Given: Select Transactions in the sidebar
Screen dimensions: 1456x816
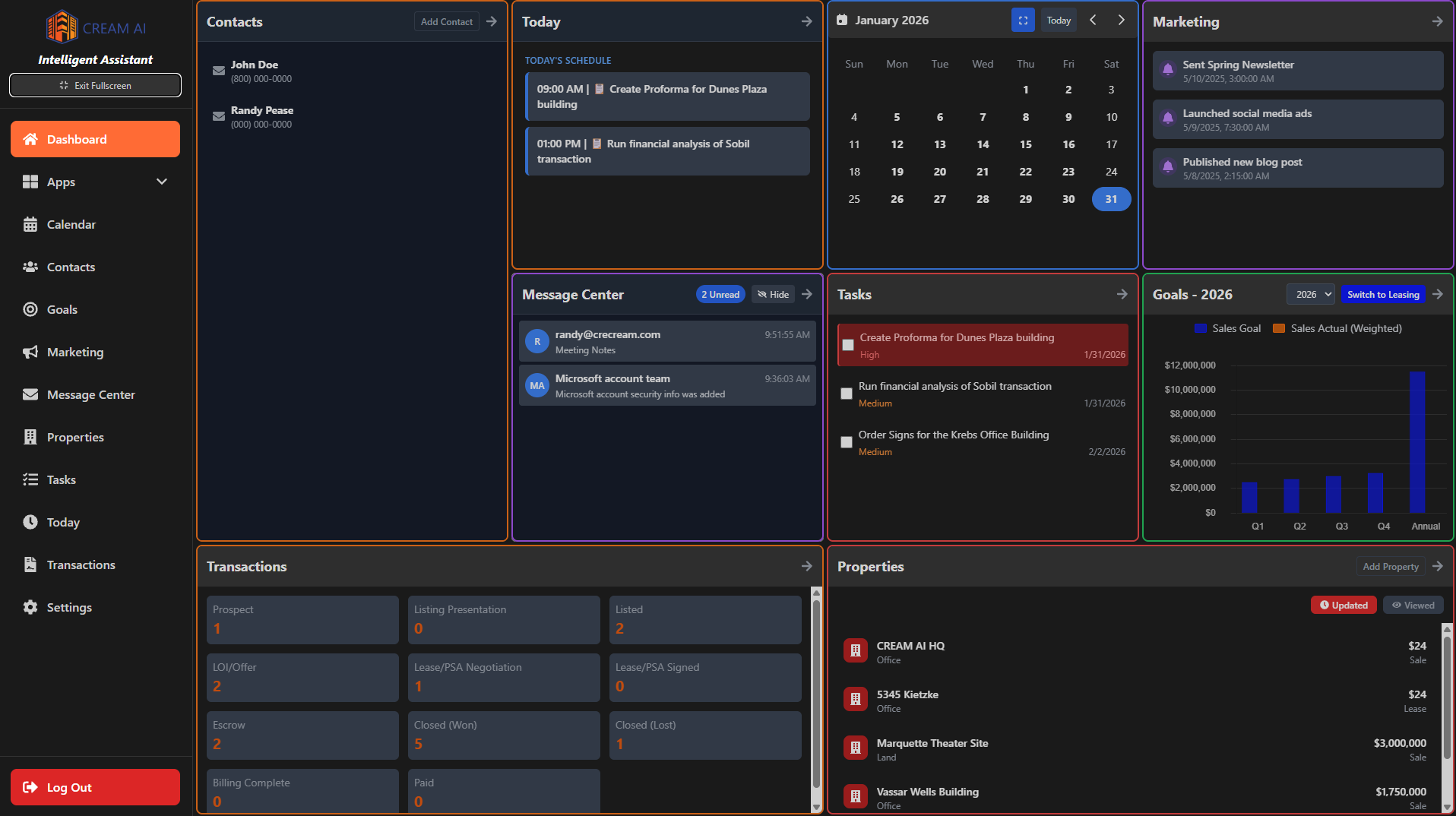Looking at the screenshot, I should tap(79, 565).
